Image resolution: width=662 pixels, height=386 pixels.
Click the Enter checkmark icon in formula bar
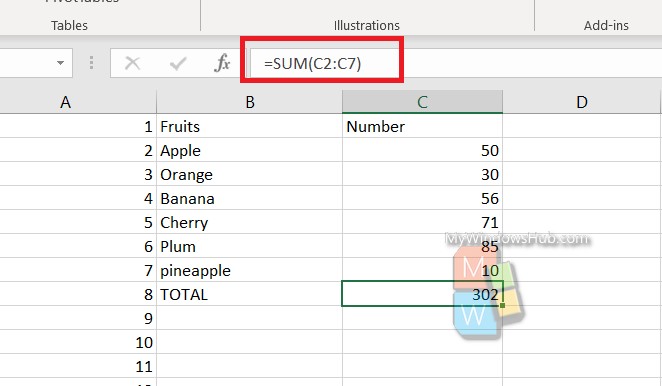coord(178,63)
